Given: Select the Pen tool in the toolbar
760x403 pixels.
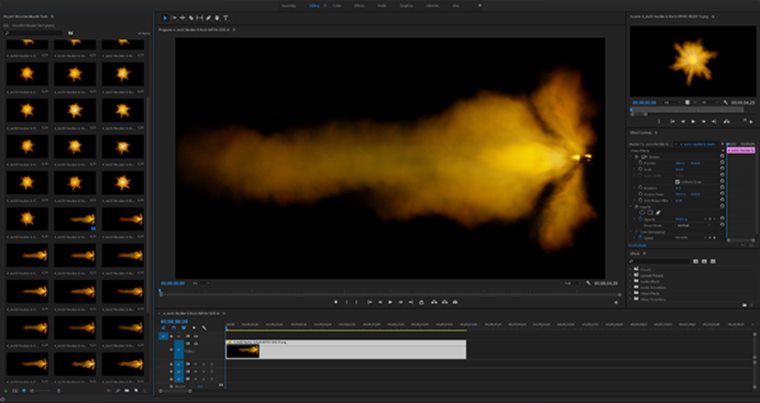Looking at the screenshot, I should pos(208,18).
